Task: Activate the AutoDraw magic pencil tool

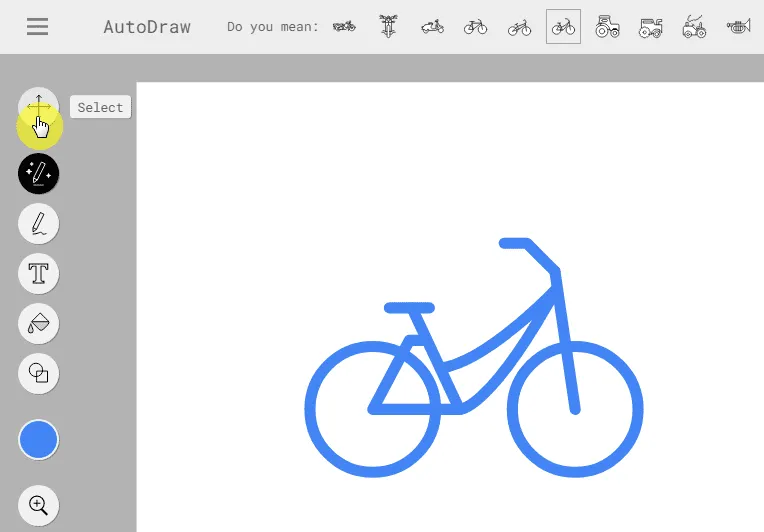Action: tap(38, 173)
